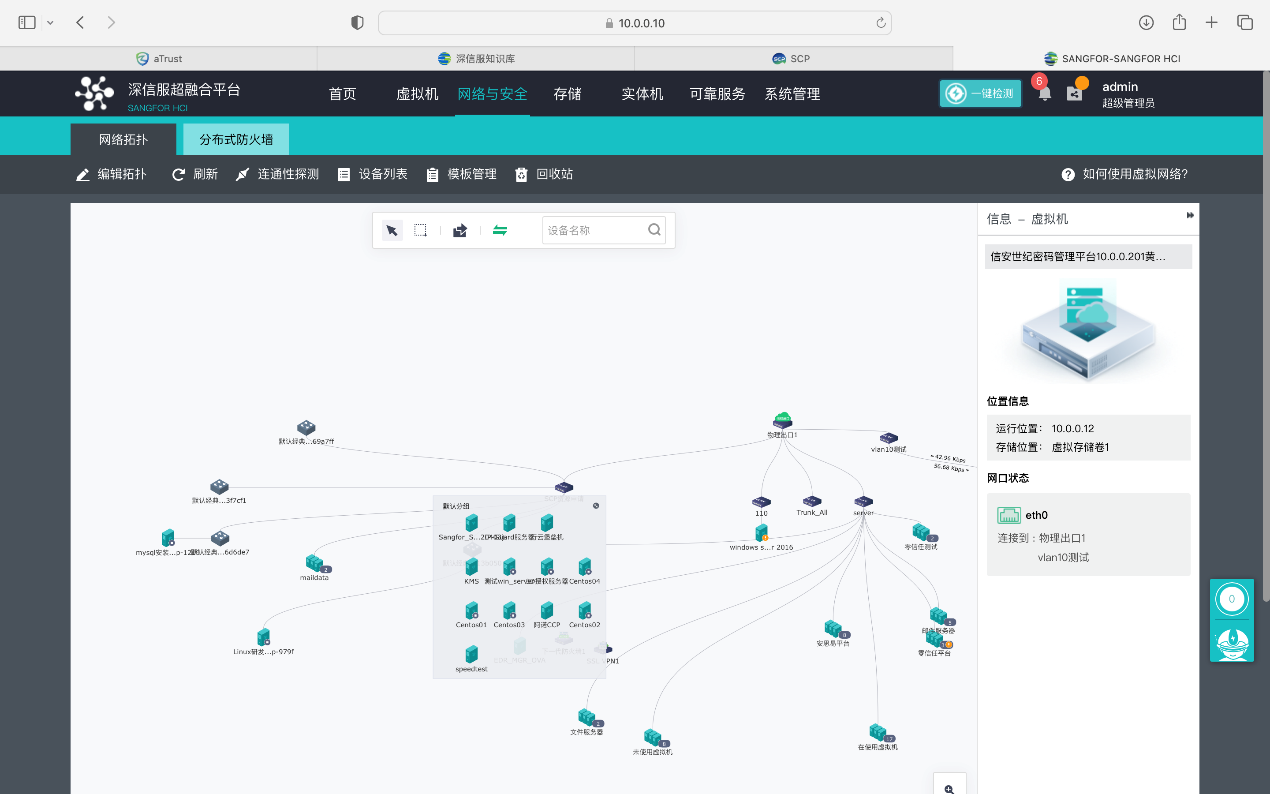
Task: Click the 设备名称 search field
Action: [x=594, y=231]
